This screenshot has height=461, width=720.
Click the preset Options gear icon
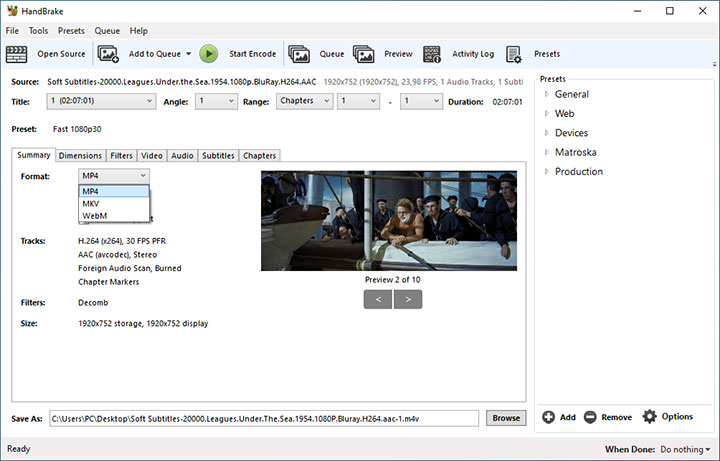click(649, 416)
